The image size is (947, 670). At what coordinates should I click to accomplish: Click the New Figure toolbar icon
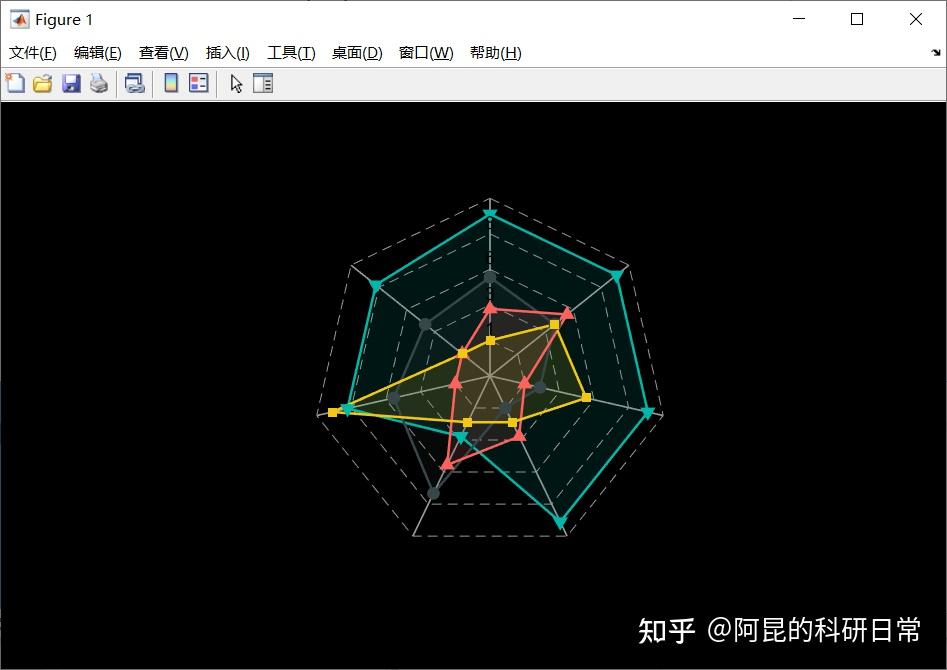pyautogui.click(x=15, y=83)
